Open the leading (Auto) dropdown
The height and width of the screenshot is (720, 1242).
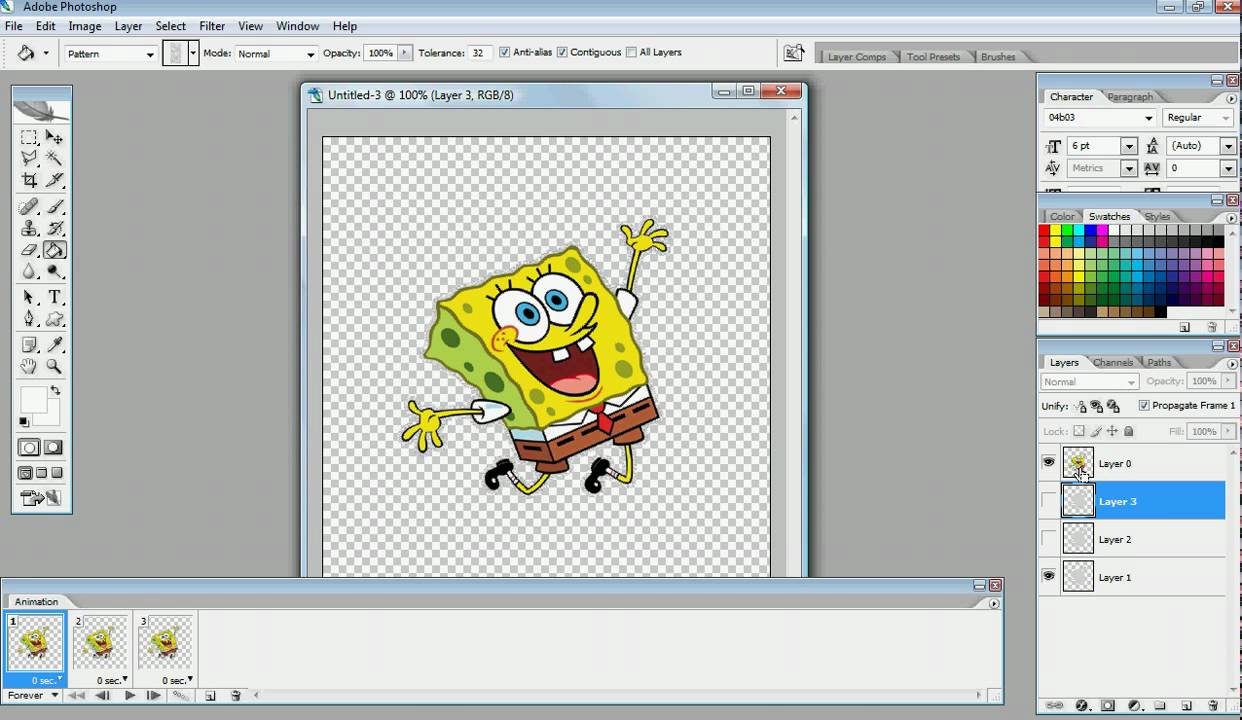1229,146
